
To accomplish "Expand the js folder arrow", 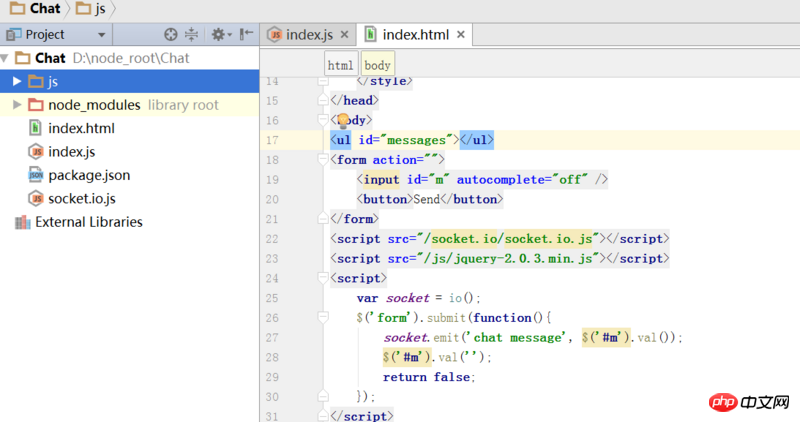I will click(x=17, y=81).
